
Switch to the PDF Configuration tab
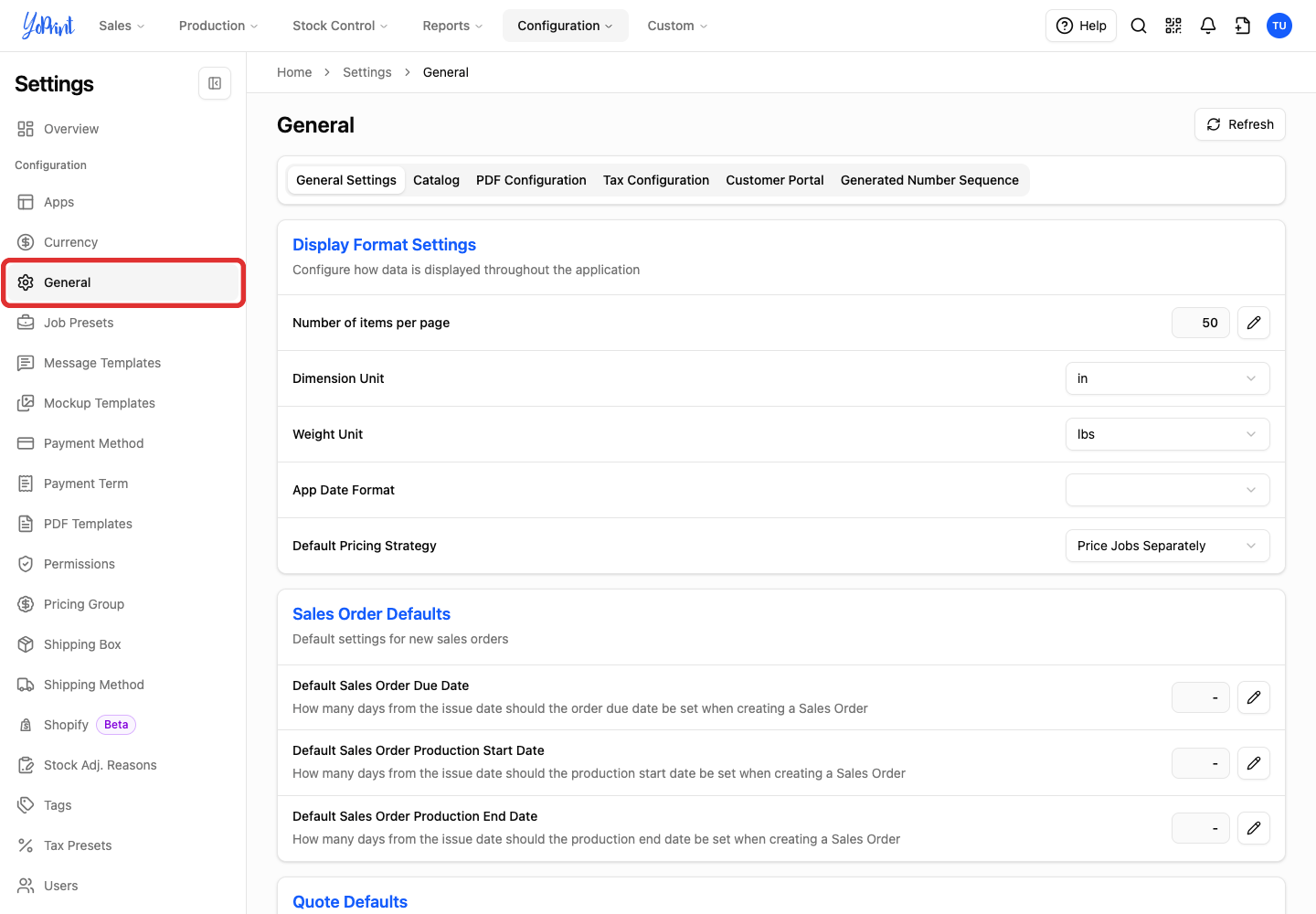(x=531, y=180)
